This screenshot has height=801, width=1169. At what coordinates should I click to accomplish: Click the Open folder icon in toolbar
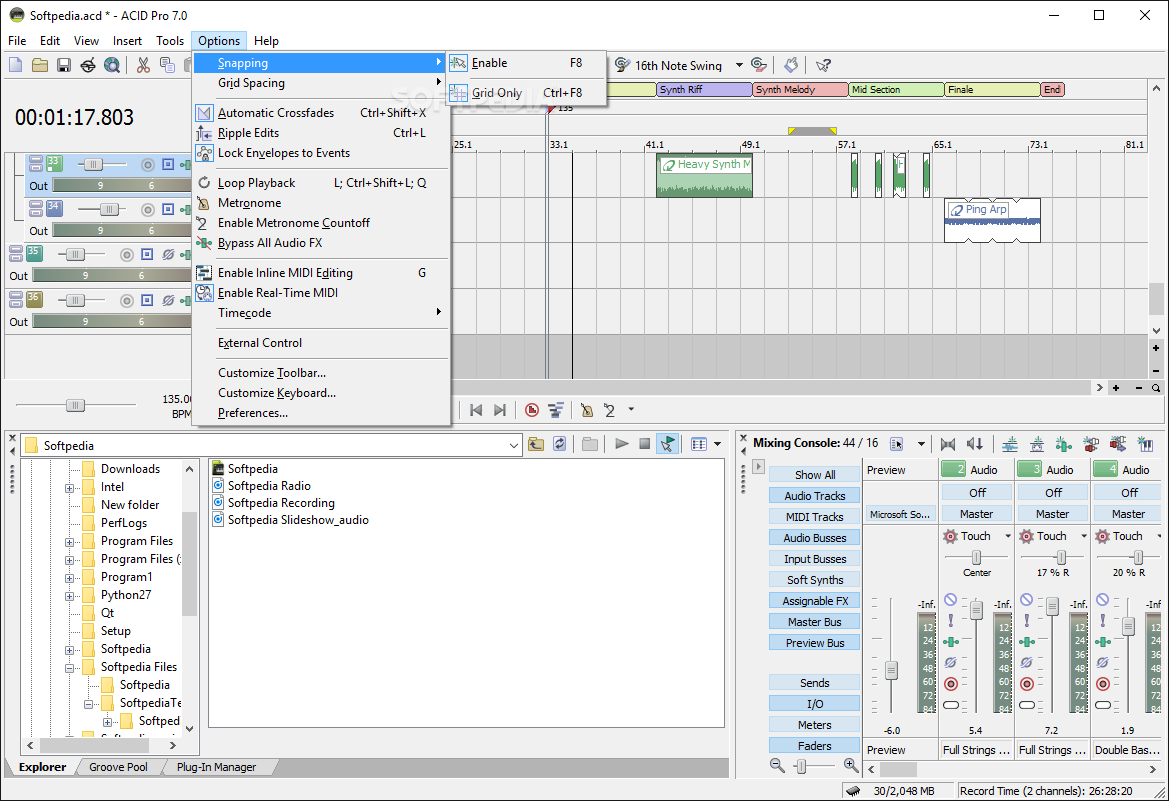tap(40, 65)
